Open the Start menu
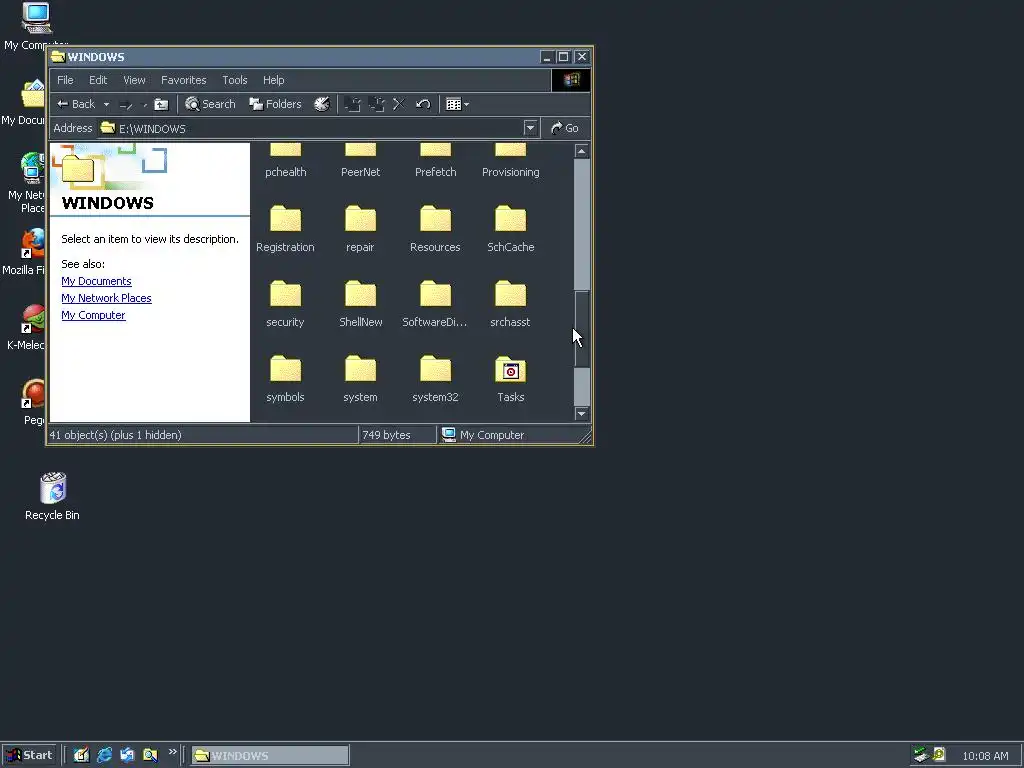Image resolution: width=1024 pixels, height=768 pixels. tap(29, 756)
